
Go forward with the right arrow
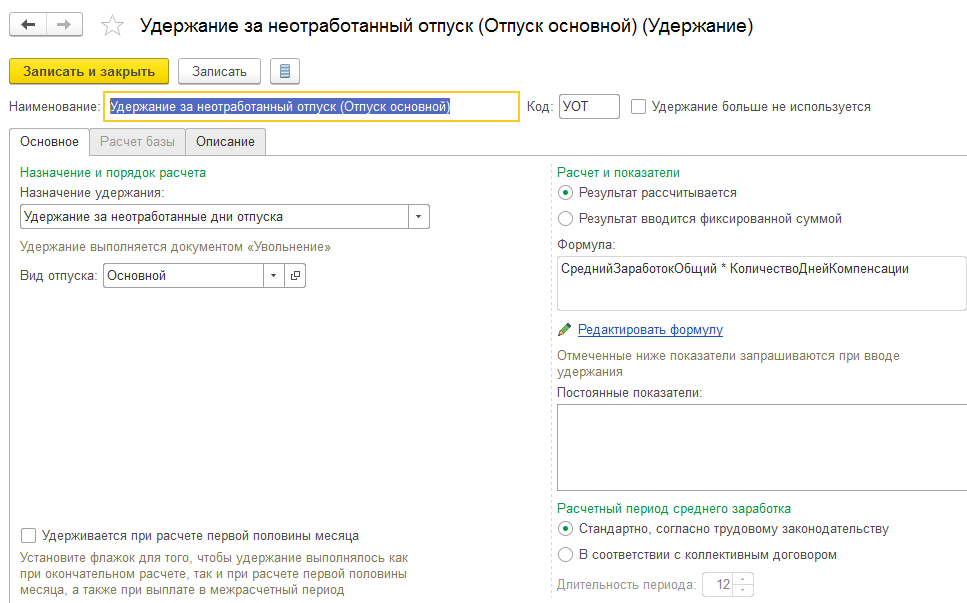64,25
